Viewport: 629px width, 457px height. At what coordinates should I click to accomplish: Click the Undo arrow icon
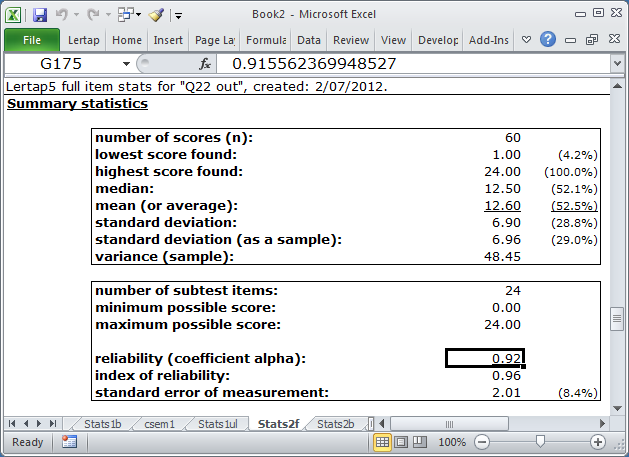[x=62, y=14]
